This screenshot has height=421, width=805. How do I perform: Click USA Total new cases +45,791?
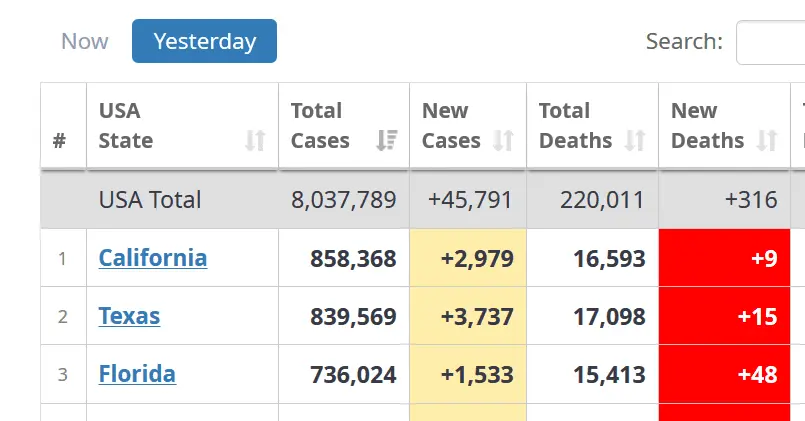470,200
